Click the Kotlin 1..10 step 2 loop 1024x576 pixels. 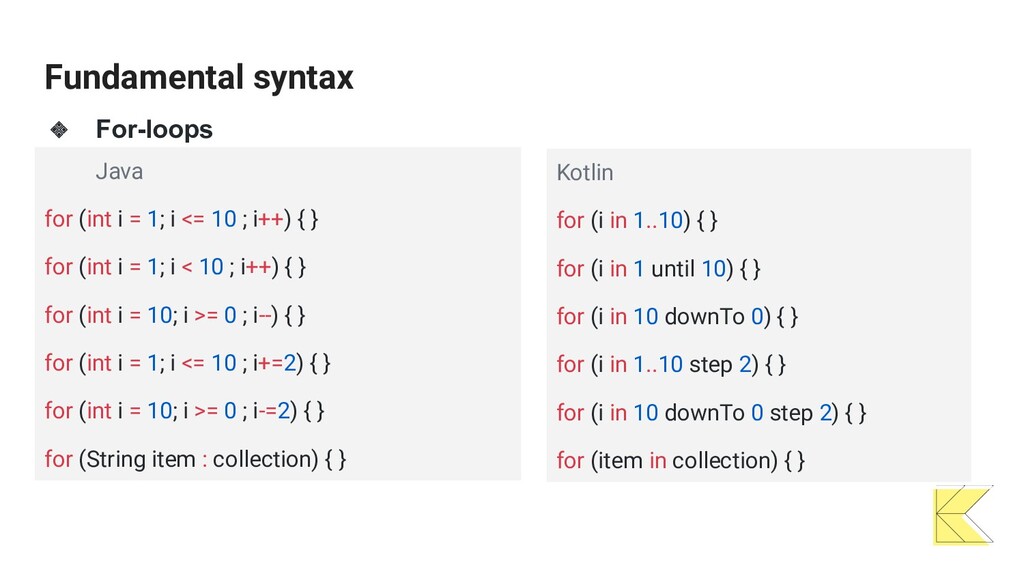pyautogui.click(x=671, y=364)
